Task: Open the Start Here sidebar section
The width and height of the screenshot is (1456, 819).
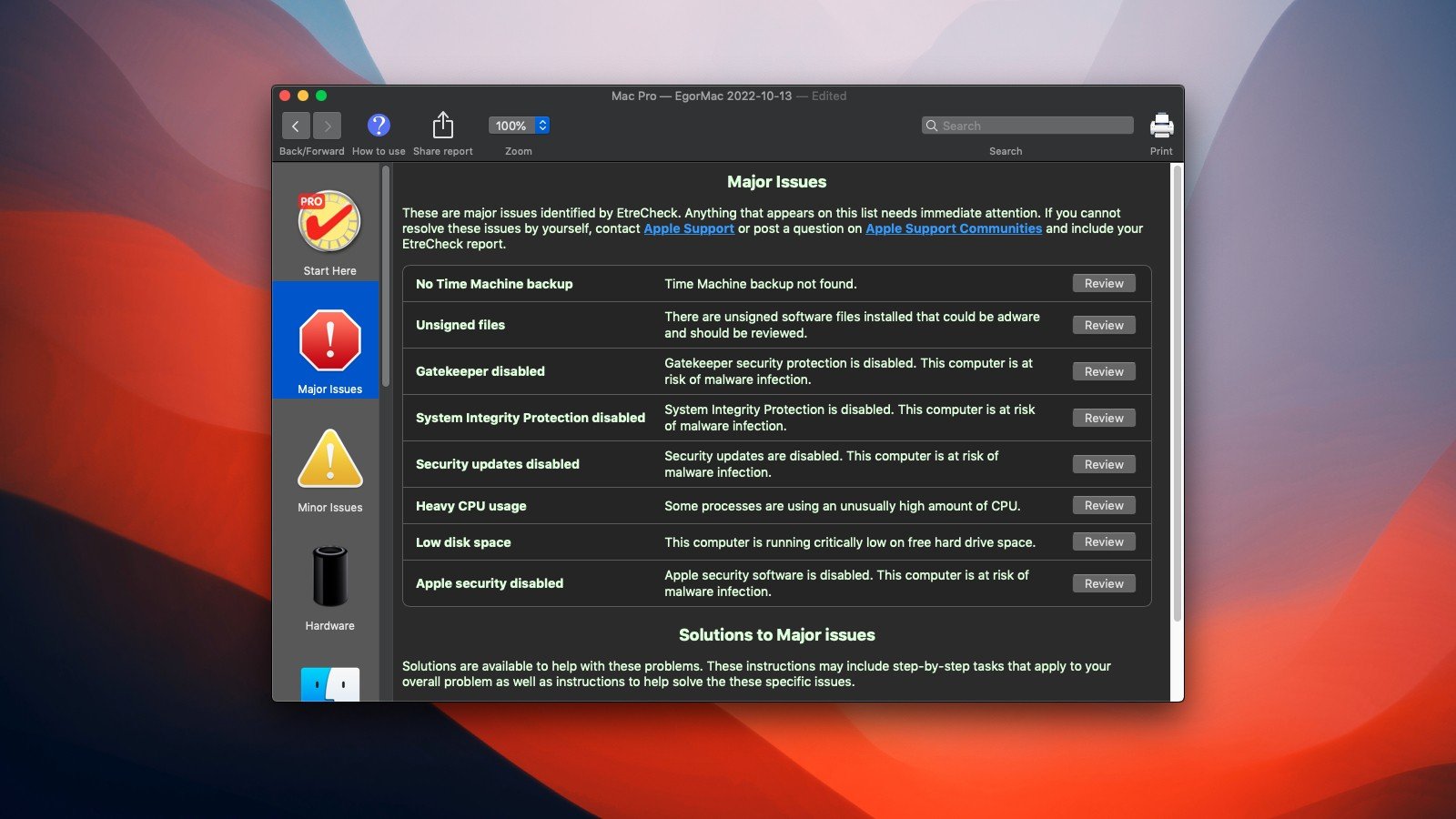Action: 329,231
